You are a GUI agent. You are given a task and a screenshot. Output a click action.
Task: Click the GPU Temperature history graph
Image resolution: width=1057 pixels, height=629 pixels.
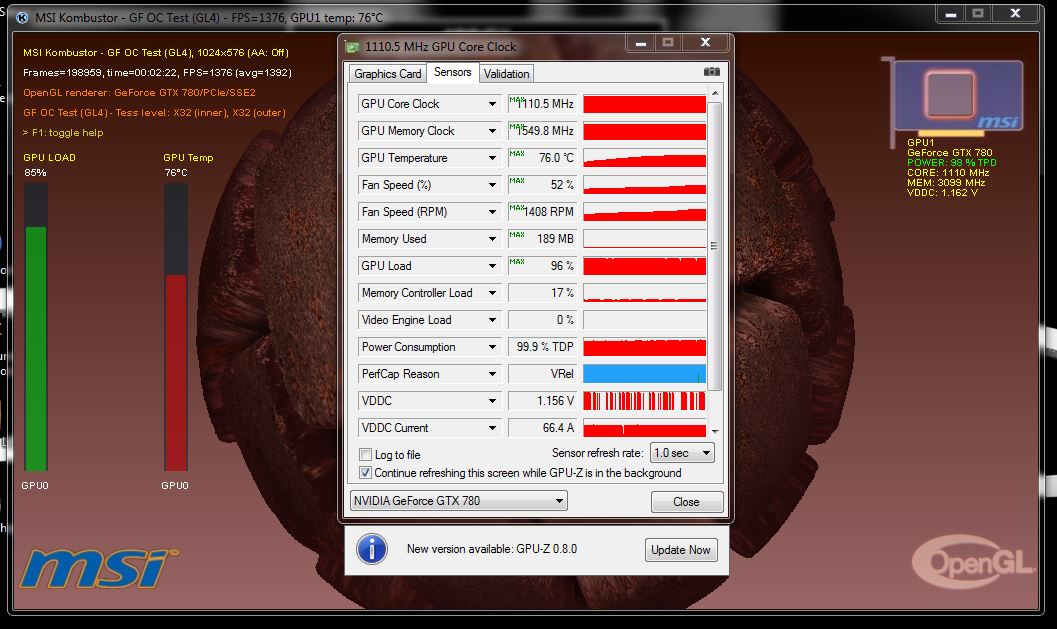[x=644, y=158]
